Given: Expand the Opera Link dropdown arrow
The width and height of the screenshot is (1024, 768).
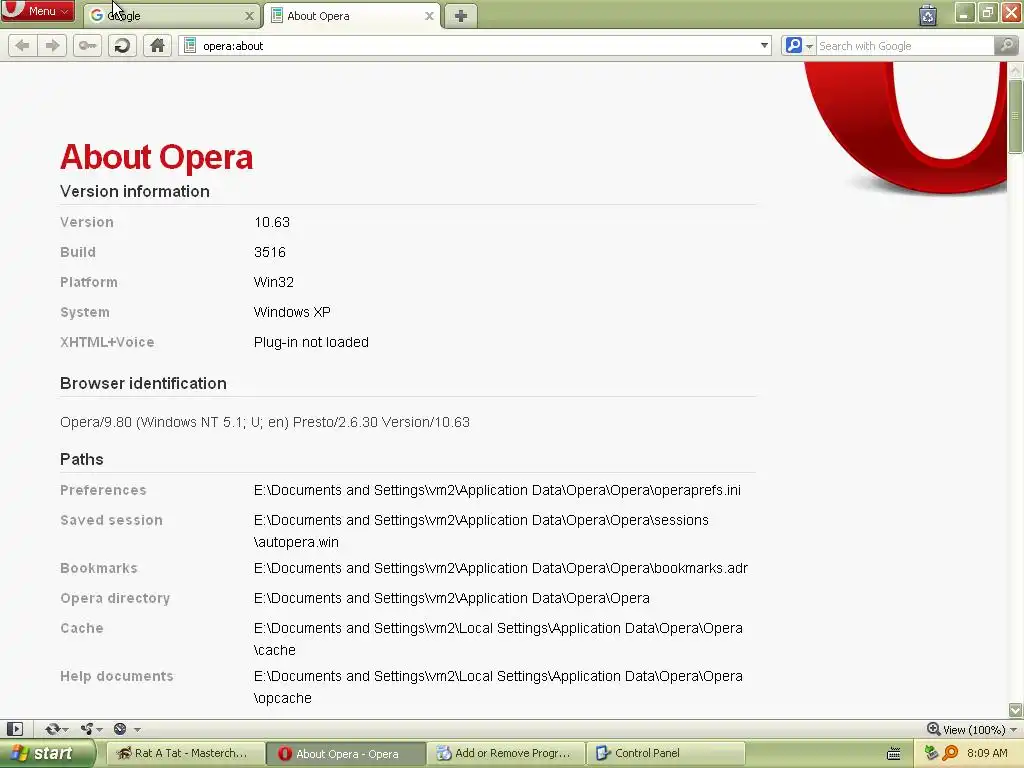Looking at the screenshot, I should pyautogui.click(x=65, y=729).
